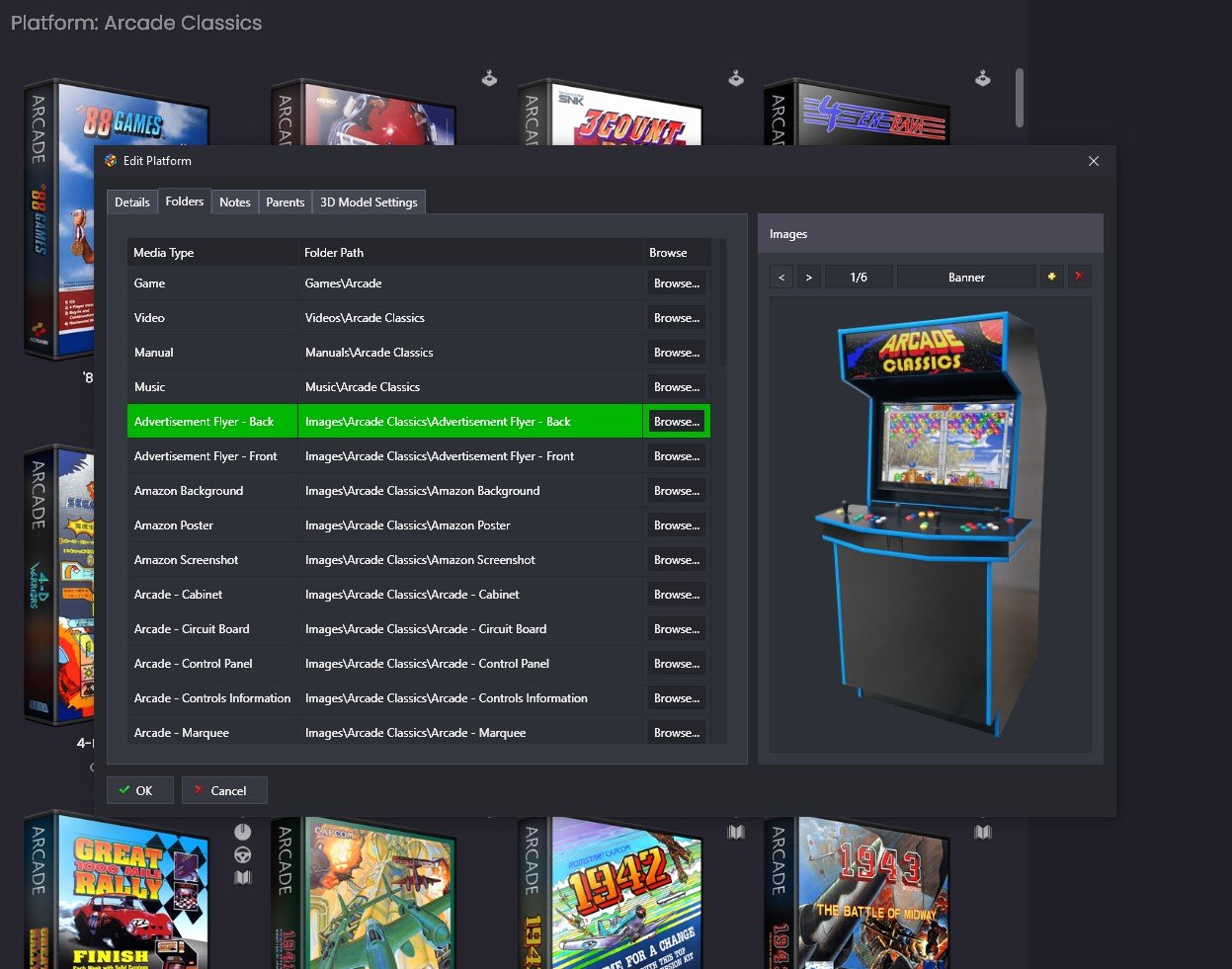Select the Music media type row

pos(419,387)
